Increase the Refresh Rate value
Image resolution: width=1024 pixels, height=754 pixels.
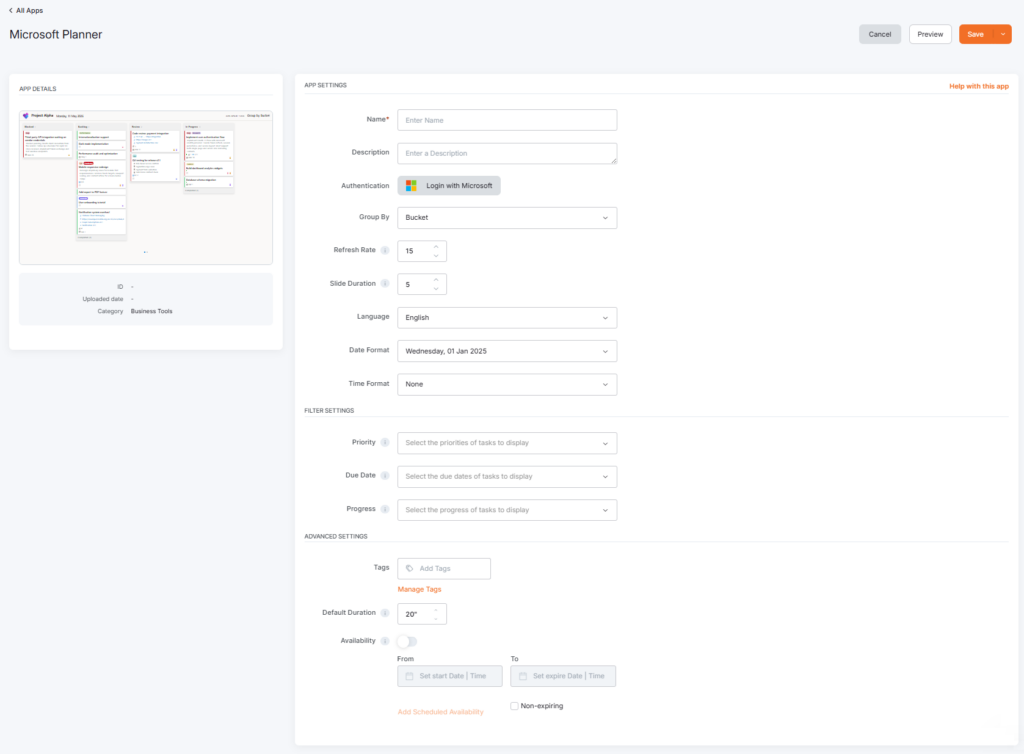(436, 247)
